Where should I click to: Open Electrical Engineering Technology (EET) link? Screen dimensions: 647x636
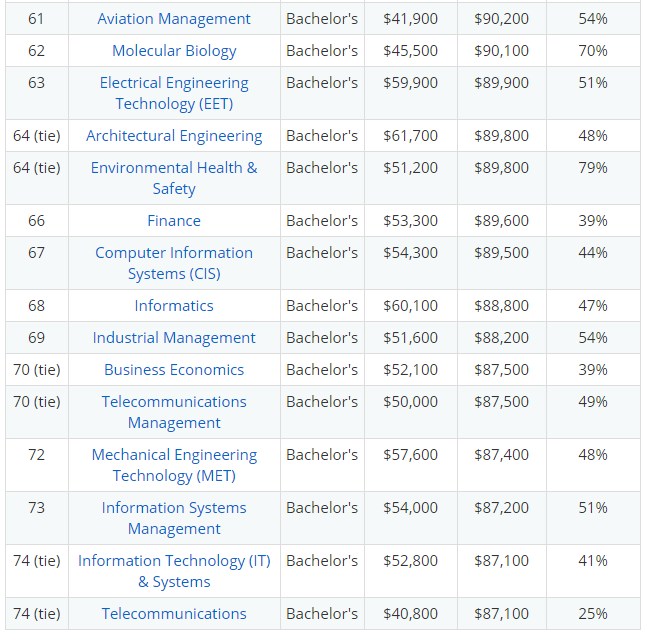tap(174, 93)
